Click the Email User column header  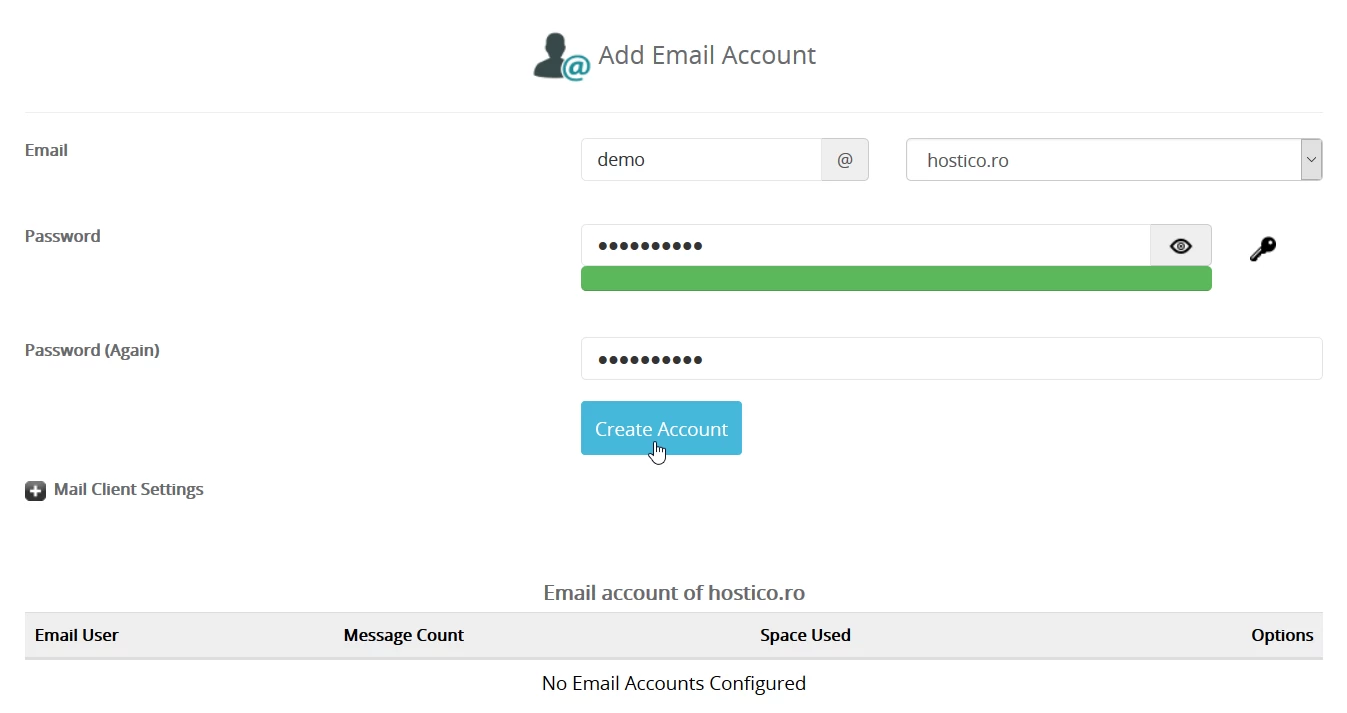(76, 635)
